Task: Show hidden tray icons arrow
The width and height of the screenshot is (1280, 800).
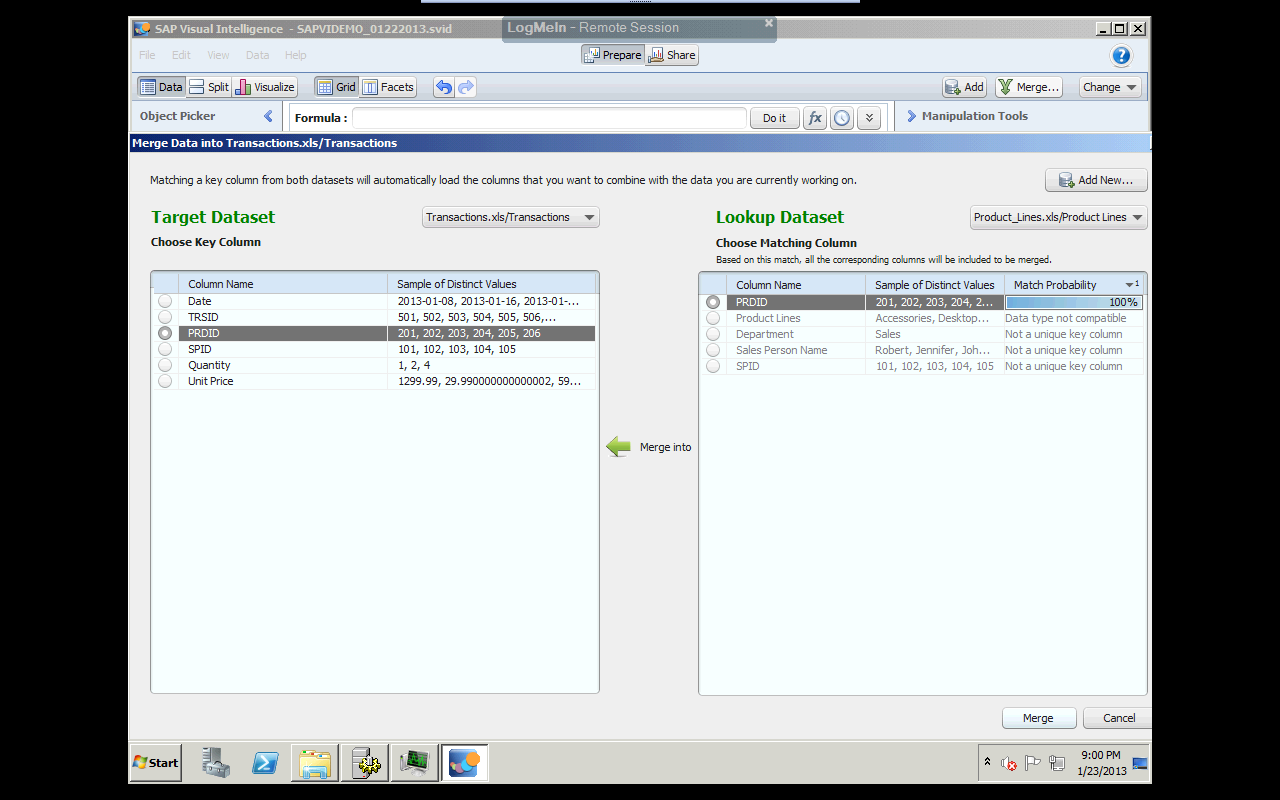Action: (987, 762)
